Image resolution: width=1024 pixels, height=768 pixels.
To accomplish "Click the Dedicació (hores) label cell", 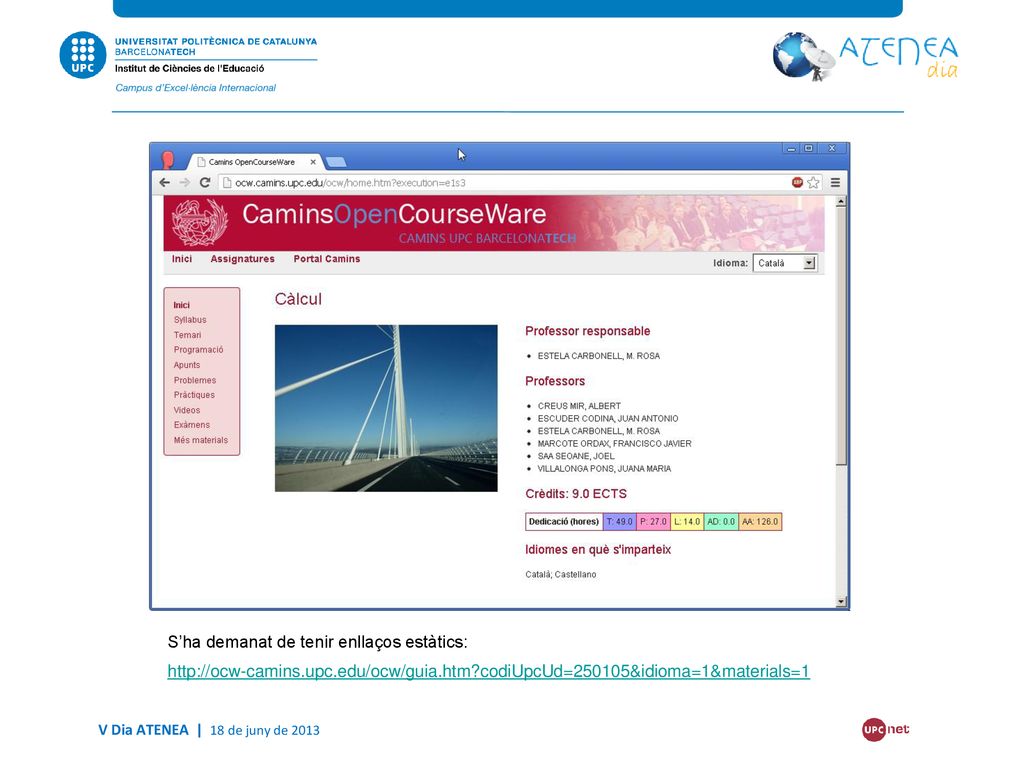I will coord(564,522).
